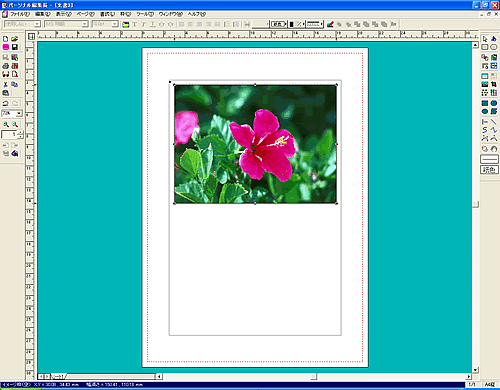
Task: Click vertical scrollbar up arrow
Action: click(x=476, y=45)
